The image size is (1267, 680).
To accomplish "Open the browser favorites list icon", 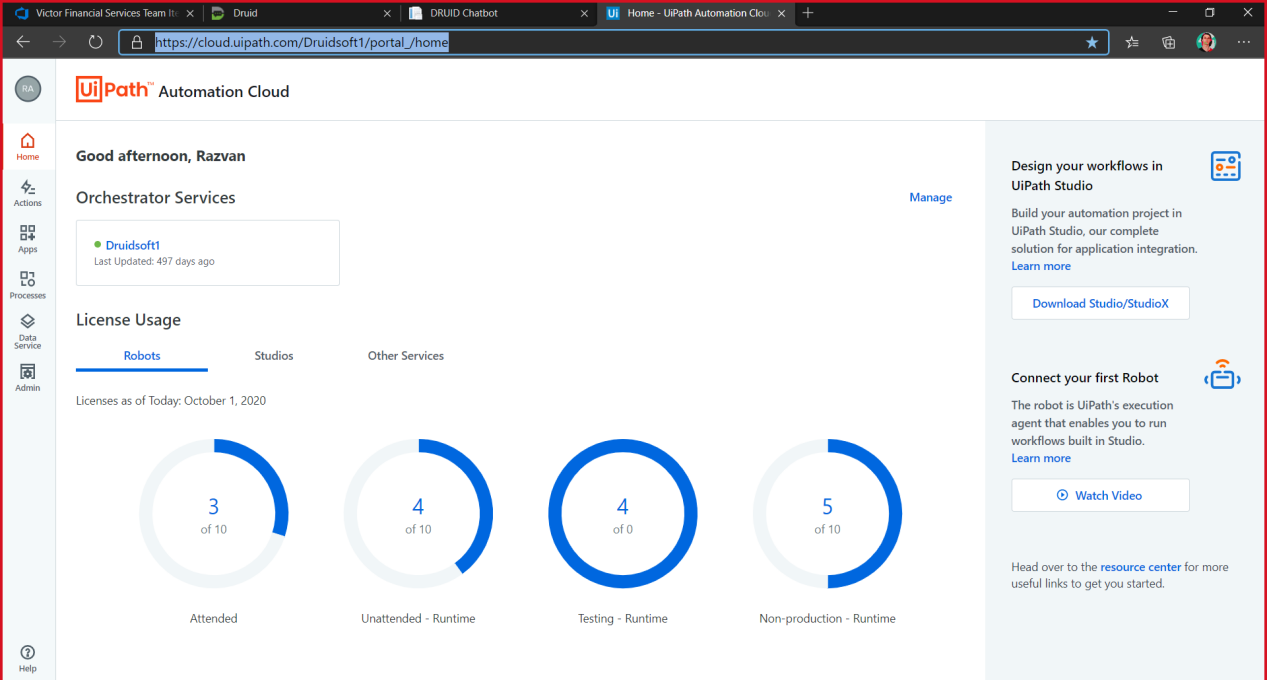I will (1132, 42).
